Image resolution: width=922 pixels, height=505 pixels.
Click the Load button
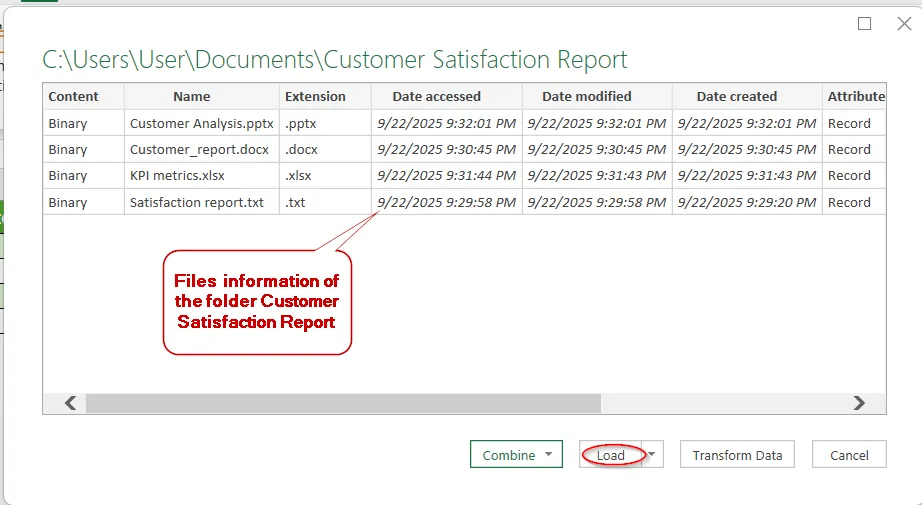(x=610, y=454)
